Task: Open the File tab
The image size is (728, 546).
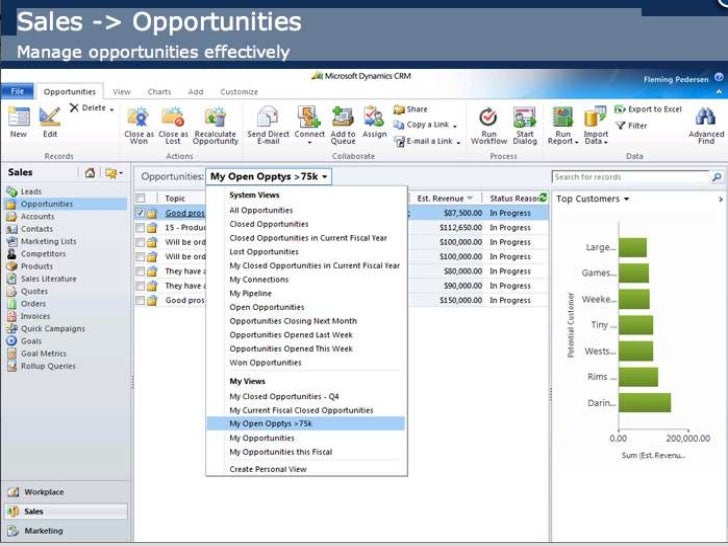Action: tap(18, 91)
